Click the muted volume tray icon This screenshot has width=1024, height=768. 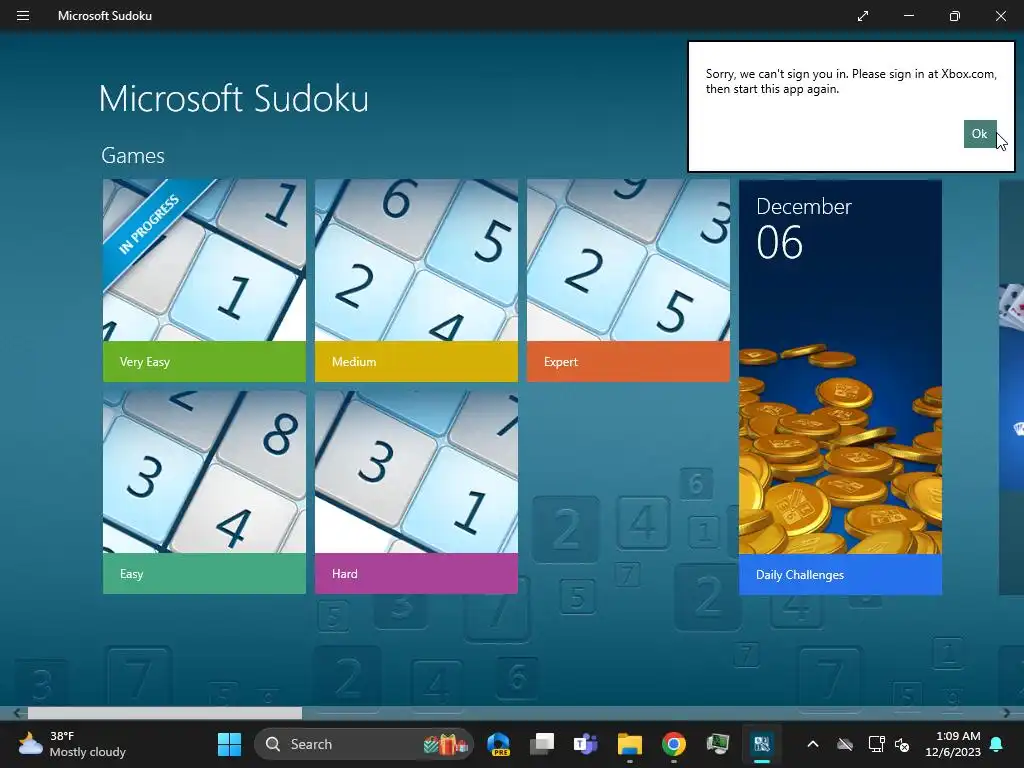click(902, 744)
